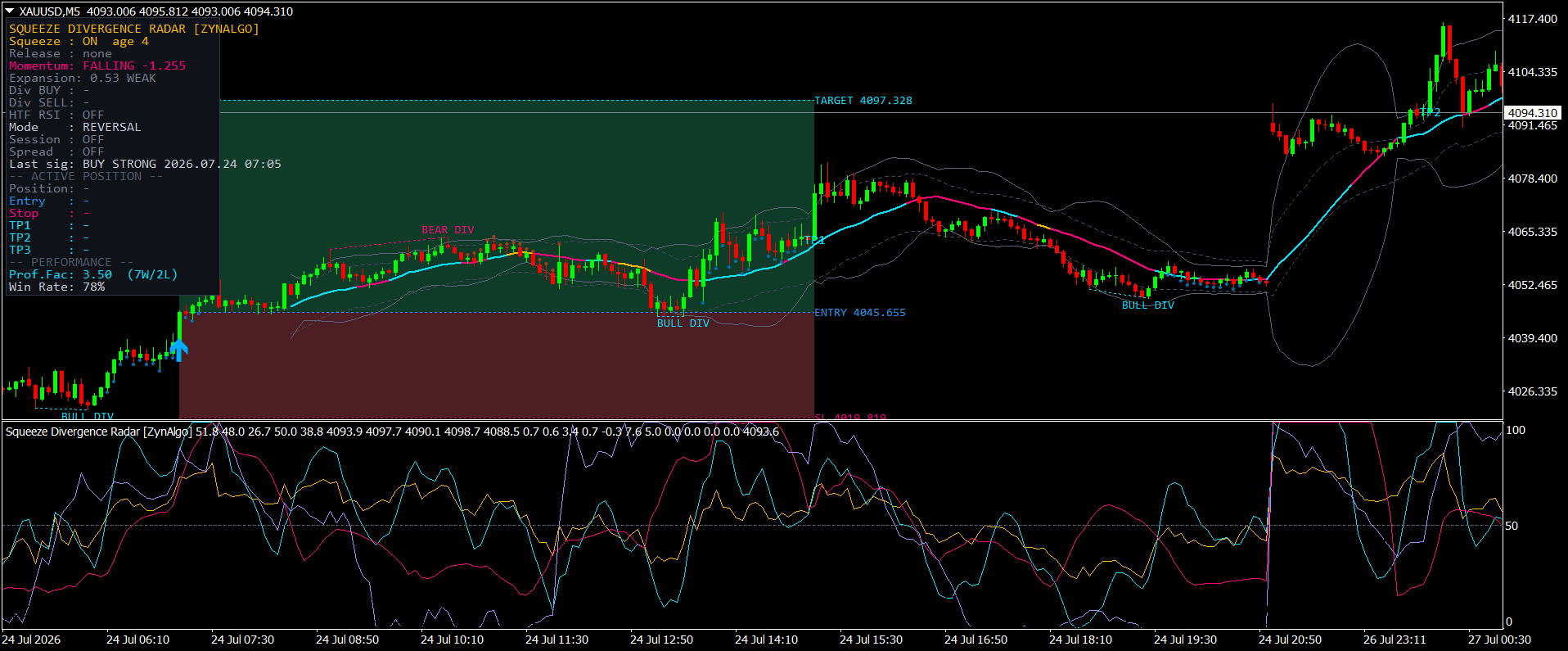Screen dimensions: 1568x651
Task: Click price scale value 4078.400
Action: point(1533,179)
